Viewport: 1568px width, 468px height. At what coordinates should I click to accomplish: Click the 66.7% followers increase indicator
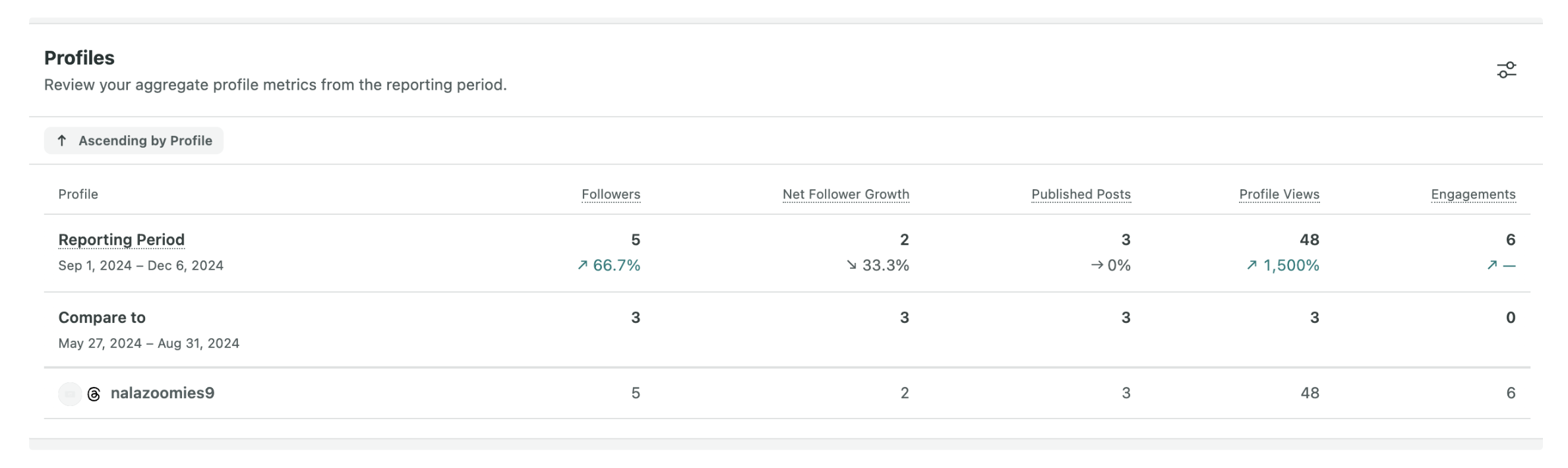609,266
